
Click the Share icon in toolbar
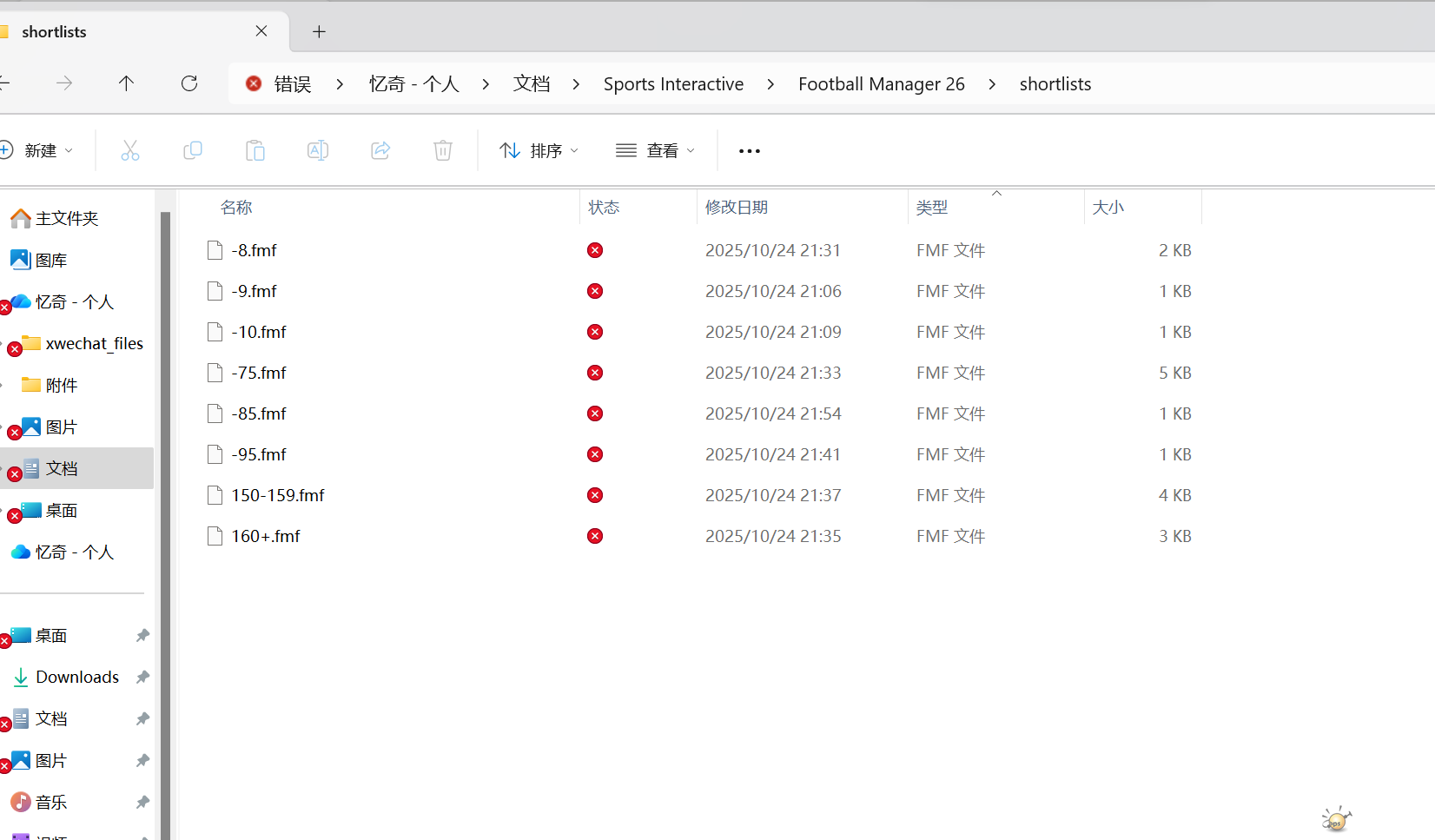[380, 151]
